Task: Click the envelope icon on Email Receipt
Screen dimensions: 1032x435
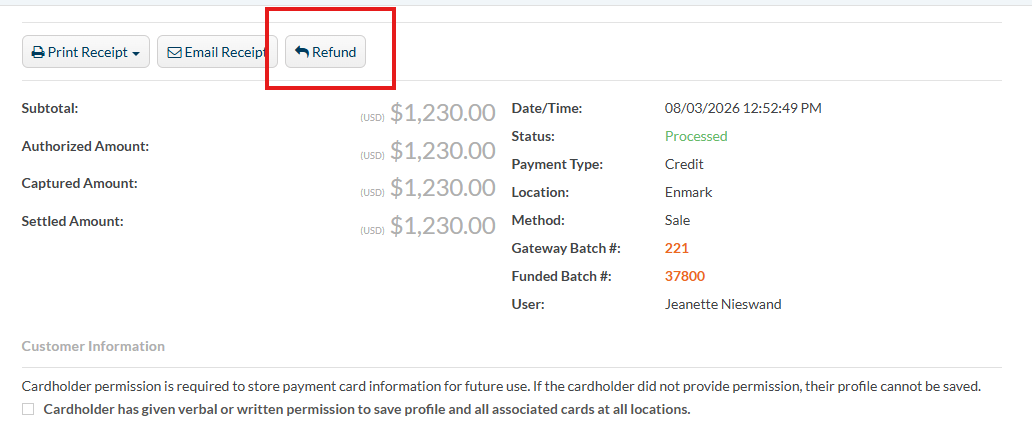Action: click(174, 53)
